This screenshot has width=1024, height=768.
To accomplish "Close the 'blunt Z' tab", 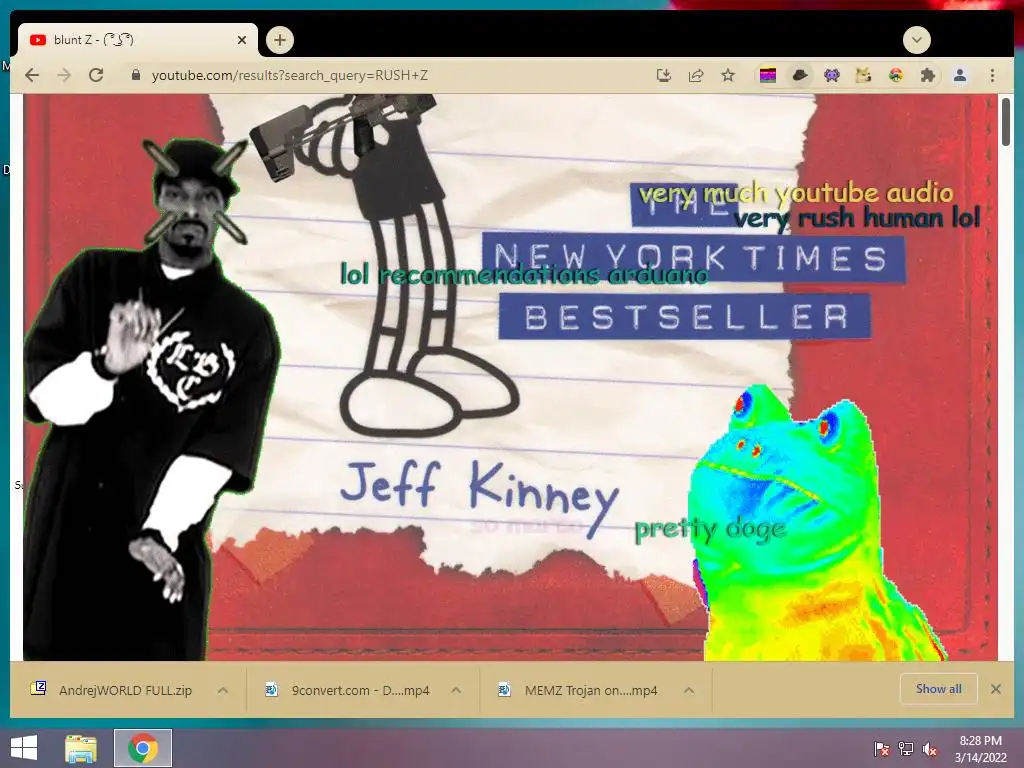I will (x=242, y=40).
